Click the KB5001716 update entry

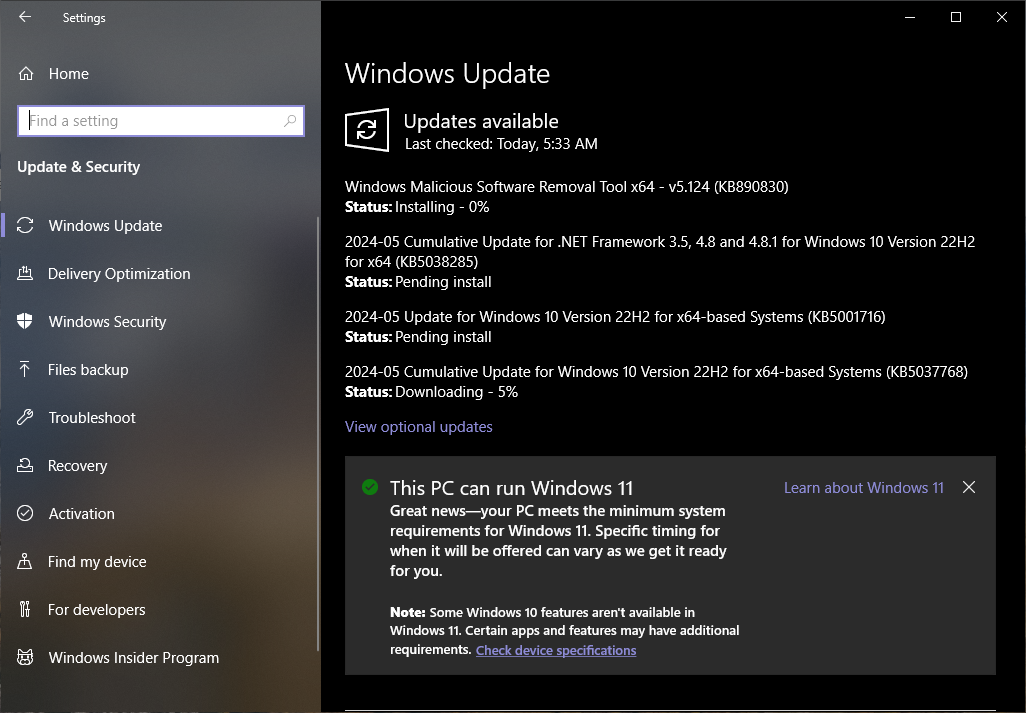click(615, 317)
